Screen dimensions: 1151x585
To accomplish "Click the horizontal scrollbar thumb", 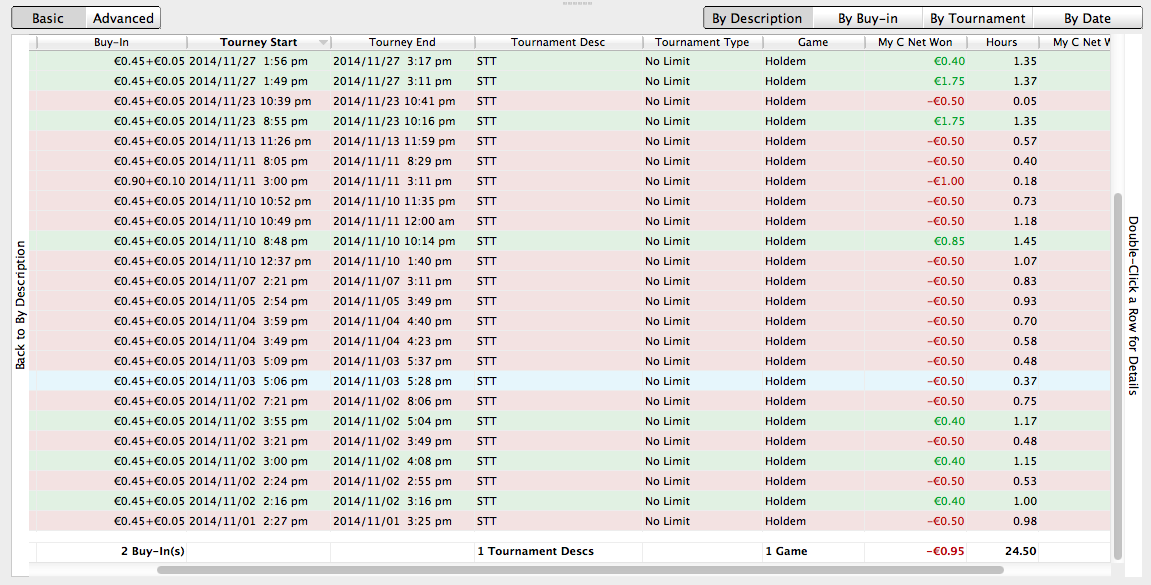I will 580,570.
